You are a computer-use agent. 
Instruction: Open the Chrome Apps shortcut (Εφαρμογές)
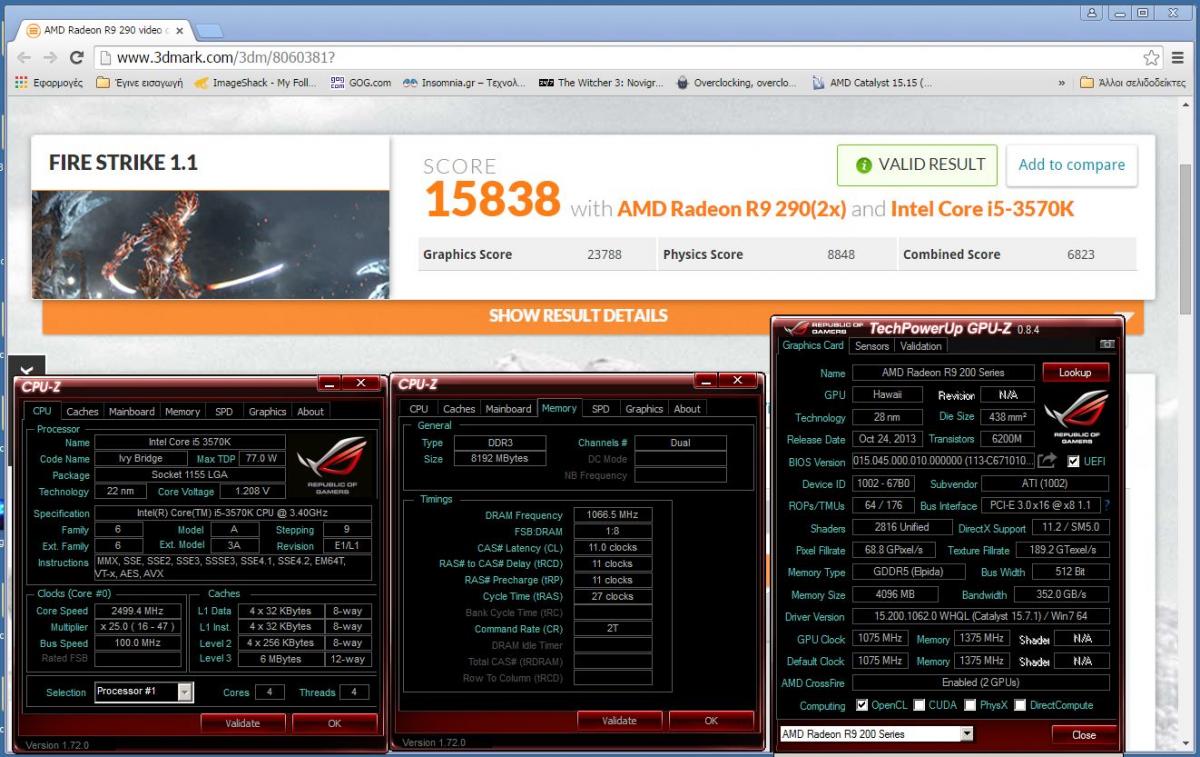pos(48,83)
